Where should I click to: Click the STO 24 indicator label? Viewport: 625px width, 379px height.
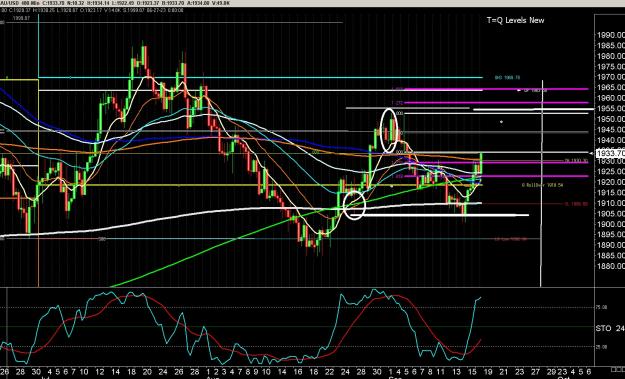pos(610,328)
